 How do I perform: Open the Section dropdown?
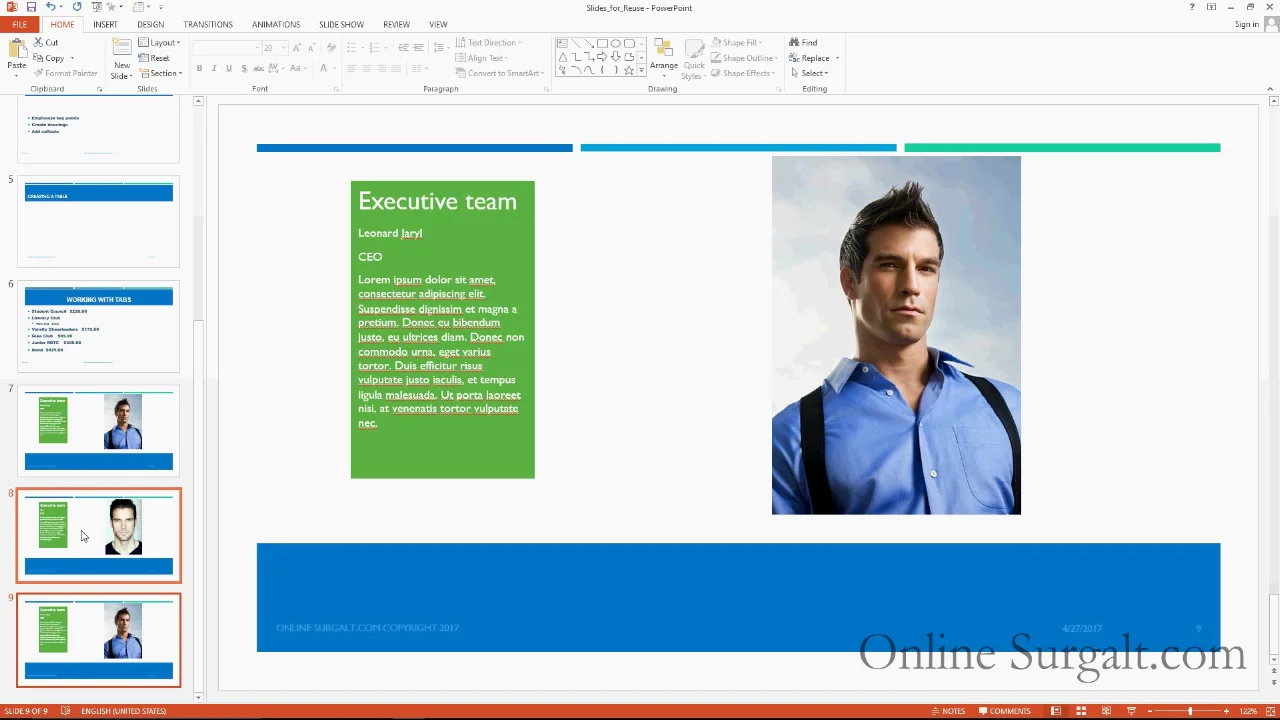click(161, 73)
